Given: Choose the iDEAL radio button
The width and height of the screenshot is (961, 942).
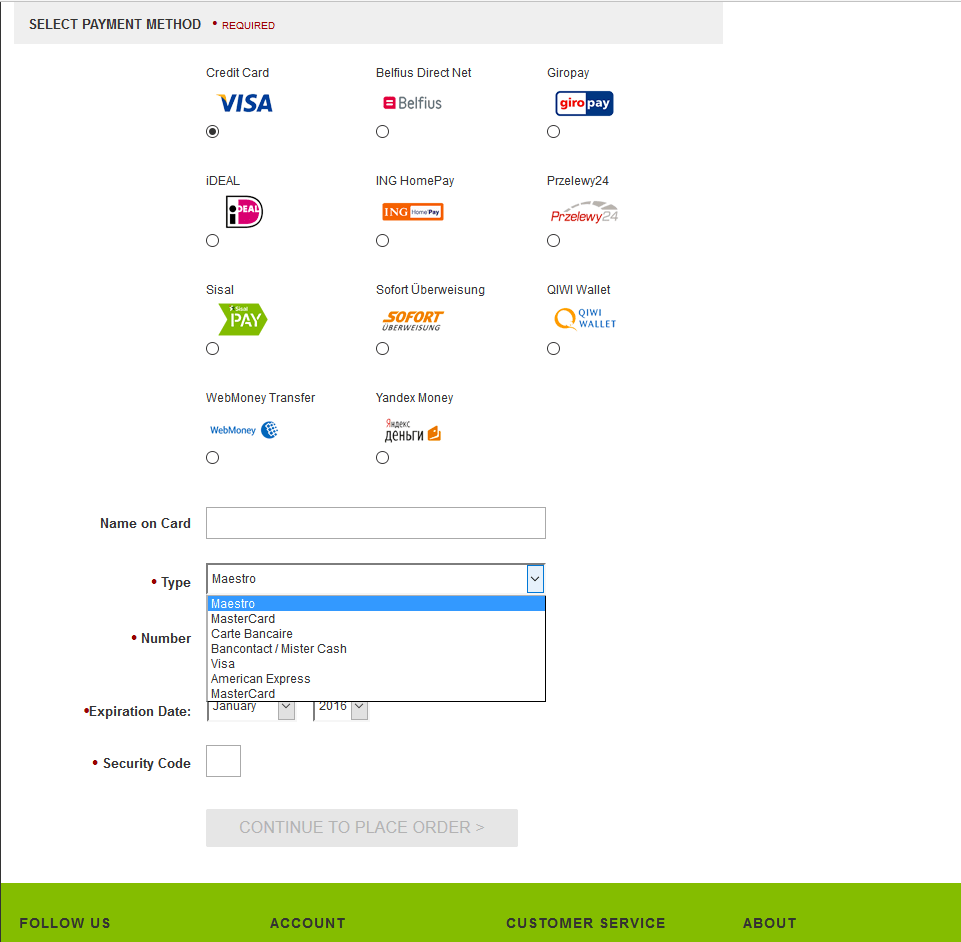Looking at the screenshot, I should coord(213,240).
